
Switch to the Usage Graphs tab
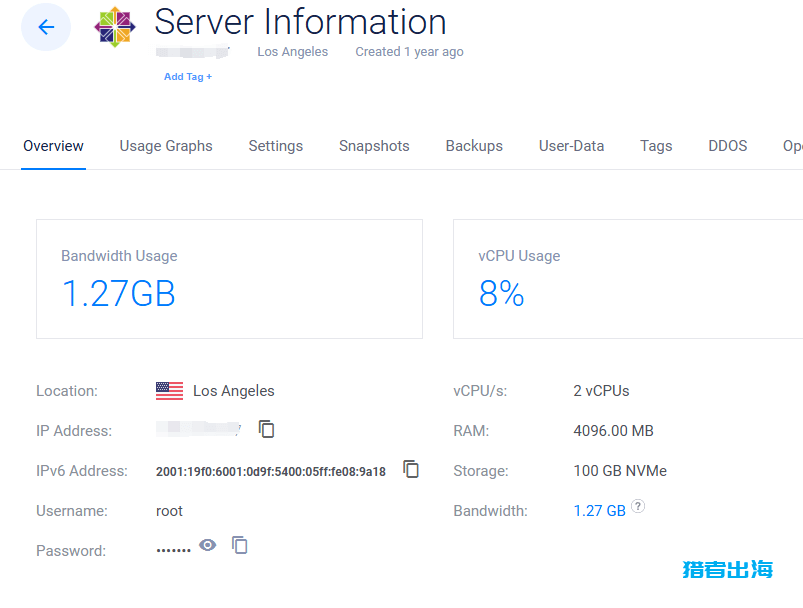(x=166, y=146)
